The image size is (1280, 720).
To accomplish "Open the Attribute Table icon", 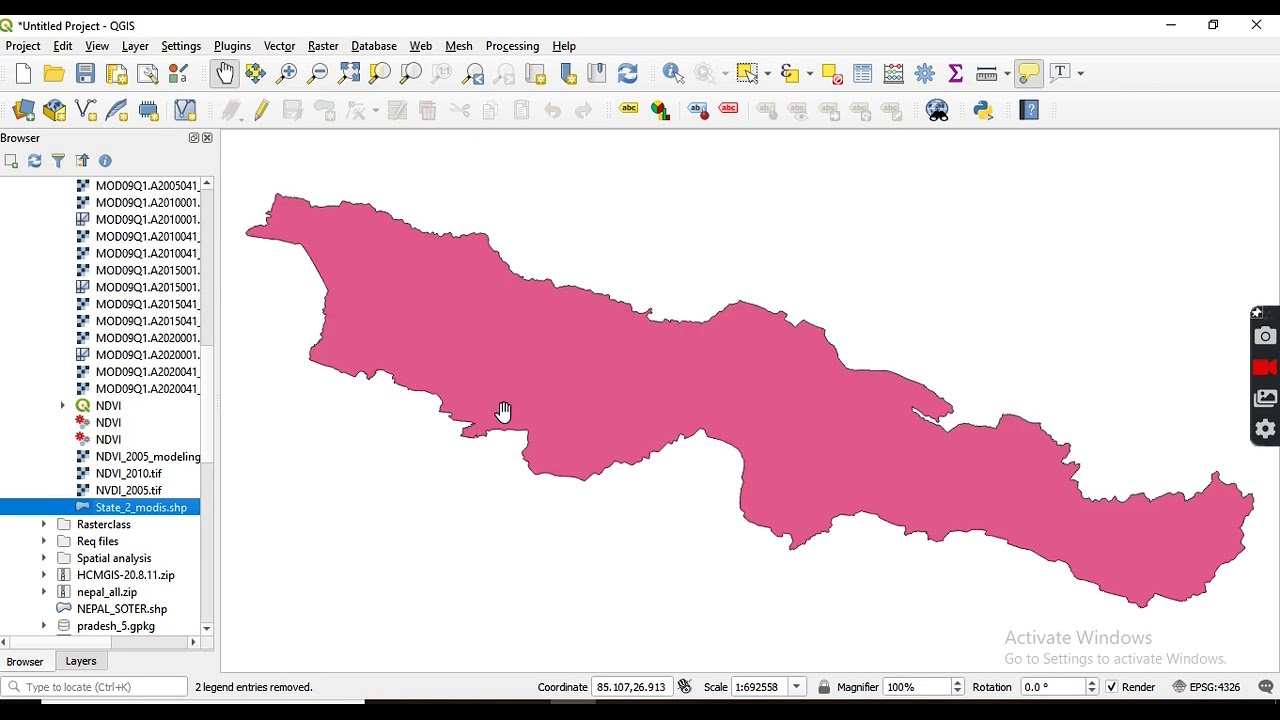I will pyautogui.click(x=863, y=73).
